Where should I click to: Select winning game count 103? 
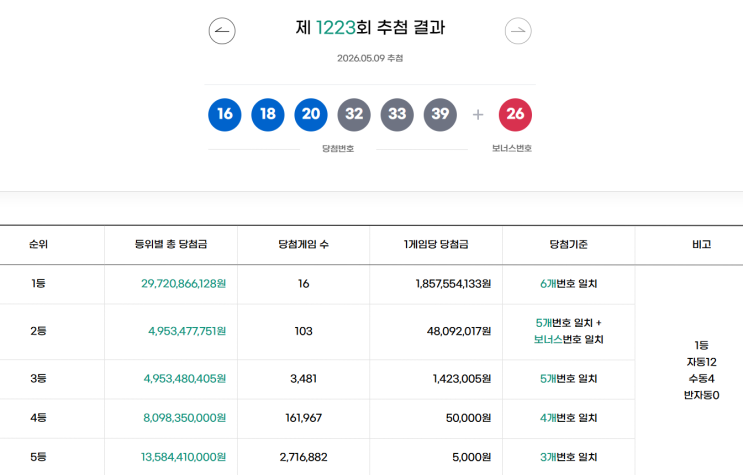pyautogui.click(x=303, y=331)
